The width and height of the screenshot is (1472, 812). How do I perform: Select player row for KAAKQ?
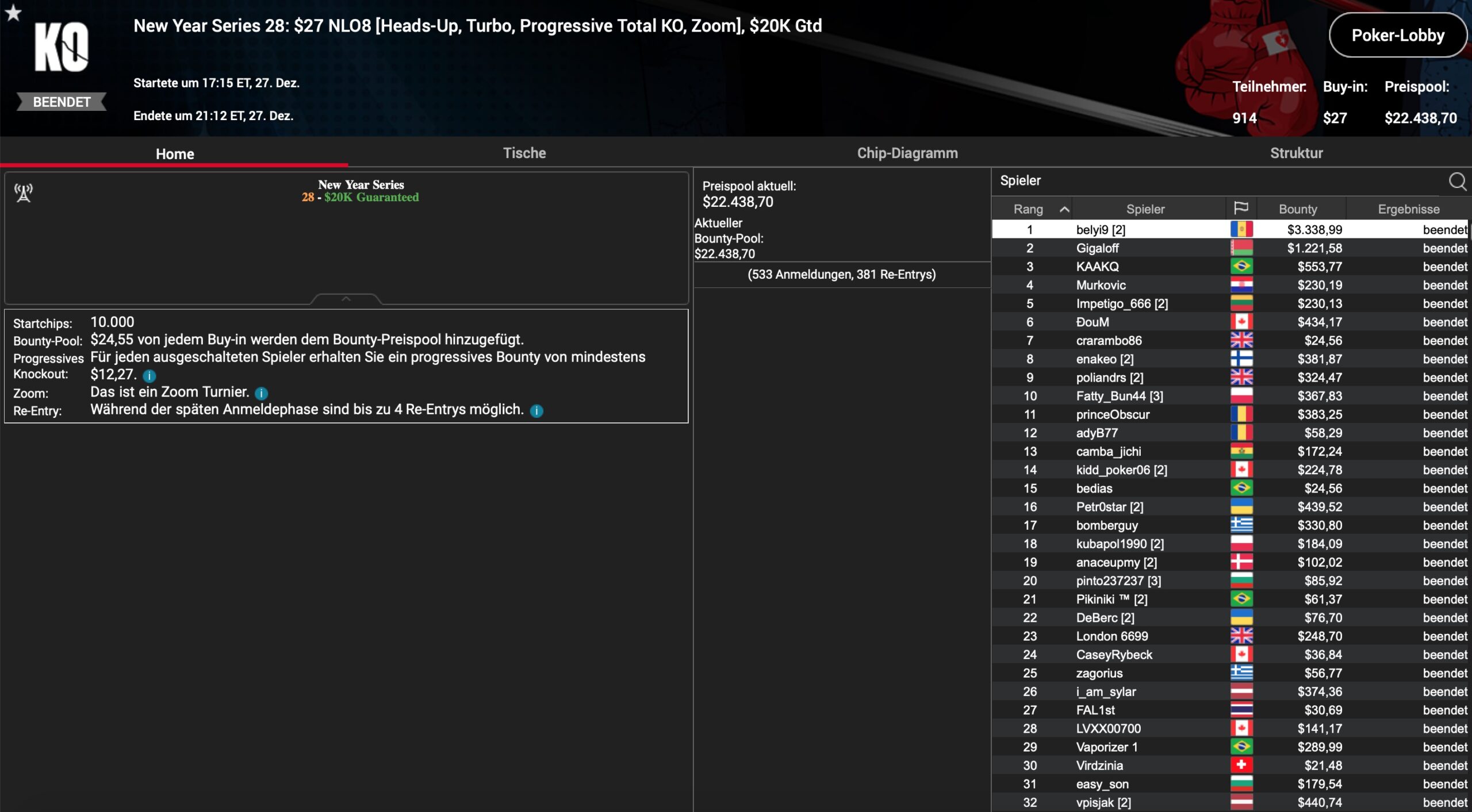(1097, 267)
